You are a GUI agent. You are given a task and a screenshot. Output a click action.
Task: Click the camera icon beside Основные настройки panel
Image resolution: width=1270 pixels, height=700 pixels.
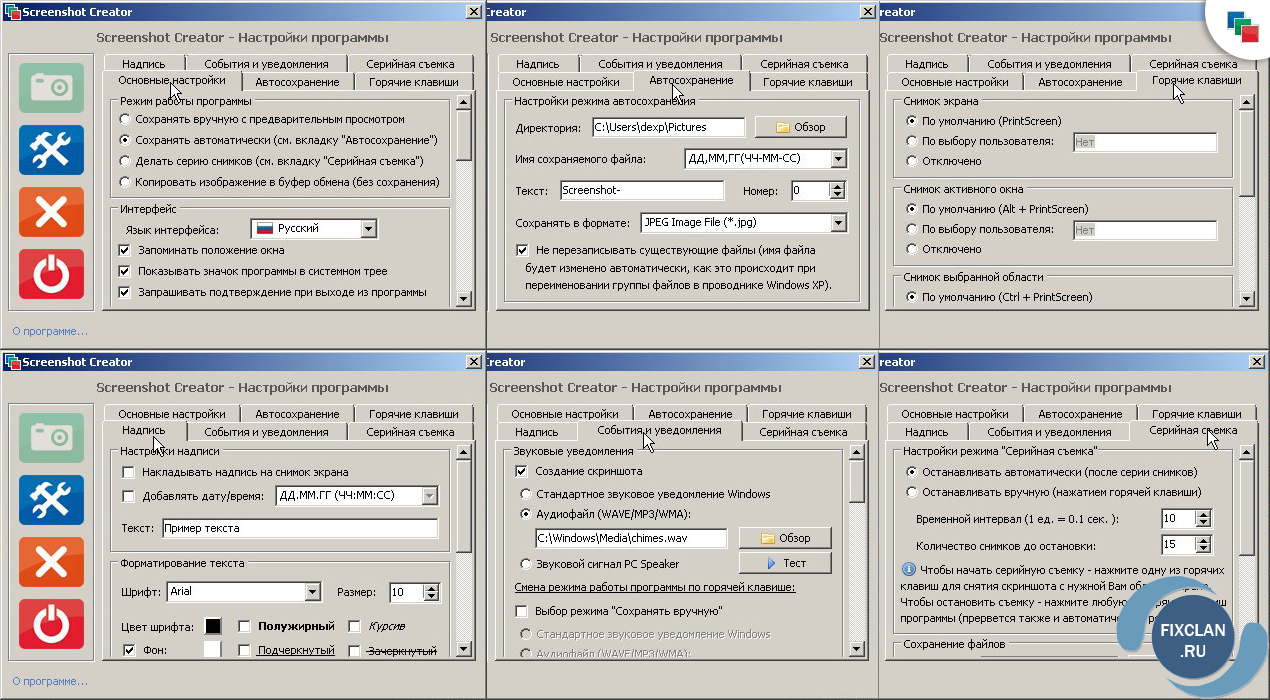coord(51,87)
